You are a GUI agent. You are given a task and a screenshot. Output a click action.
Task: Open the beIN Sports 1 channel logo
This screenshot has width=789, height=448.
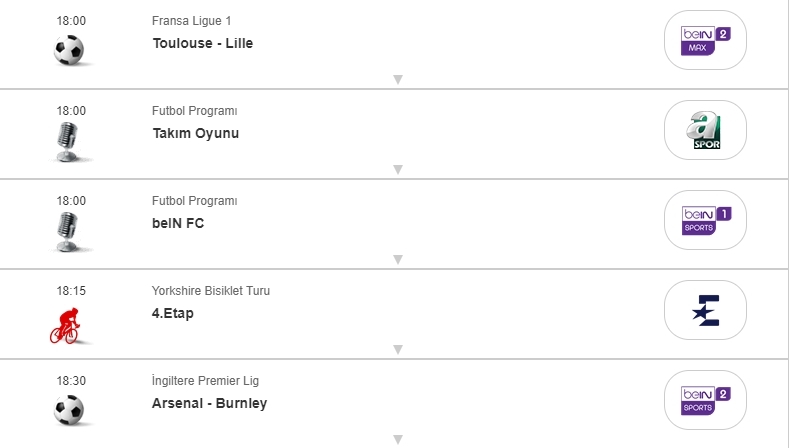[x=705, y=220]
